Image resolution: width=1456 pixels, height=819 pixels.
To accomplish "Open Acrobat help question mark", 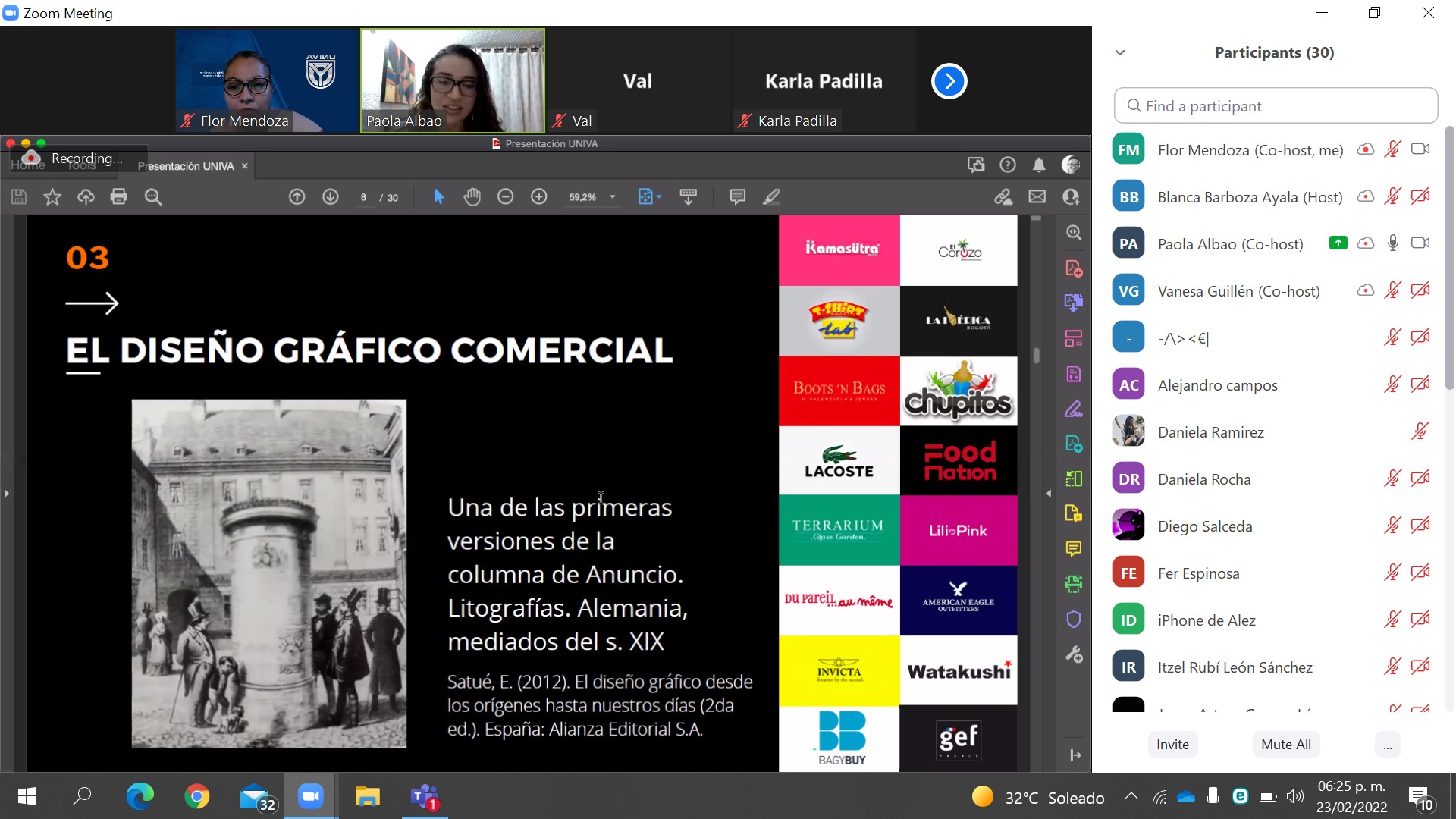I will [x=1008, y=165].
